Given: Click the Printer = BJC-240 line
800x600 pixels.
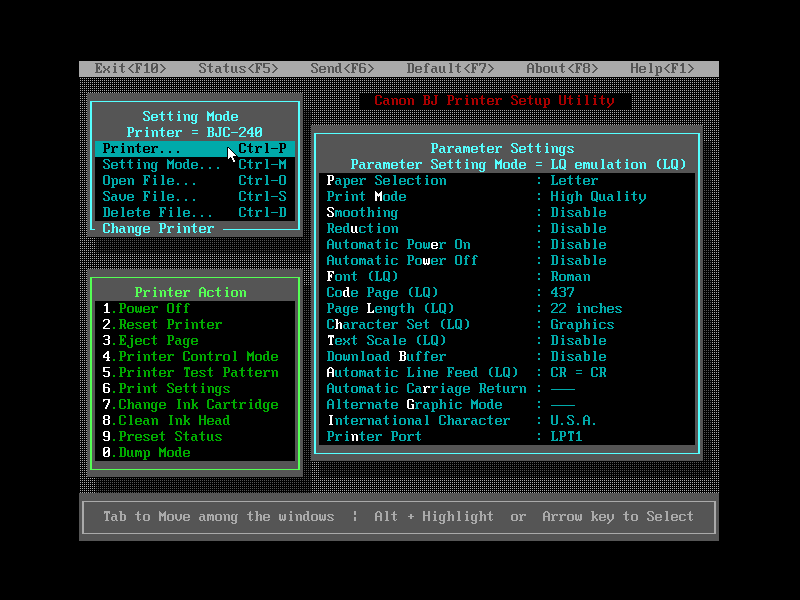Looking at the screenshot, I should [194, 133].
